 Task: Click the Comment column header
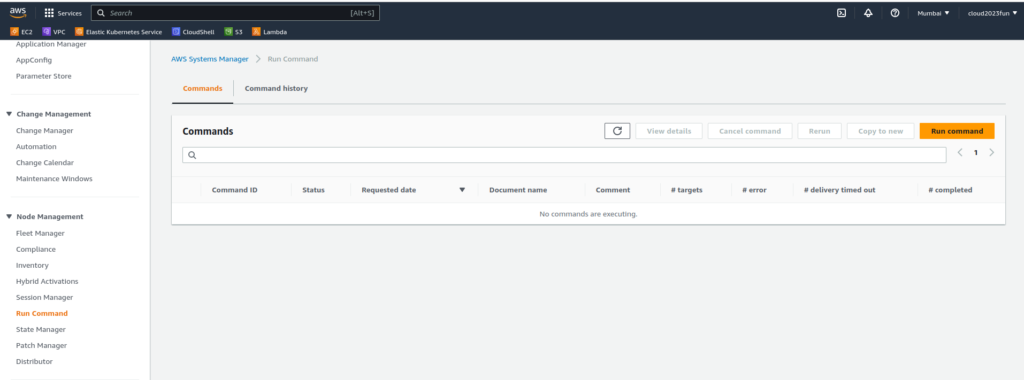[613, 190]
